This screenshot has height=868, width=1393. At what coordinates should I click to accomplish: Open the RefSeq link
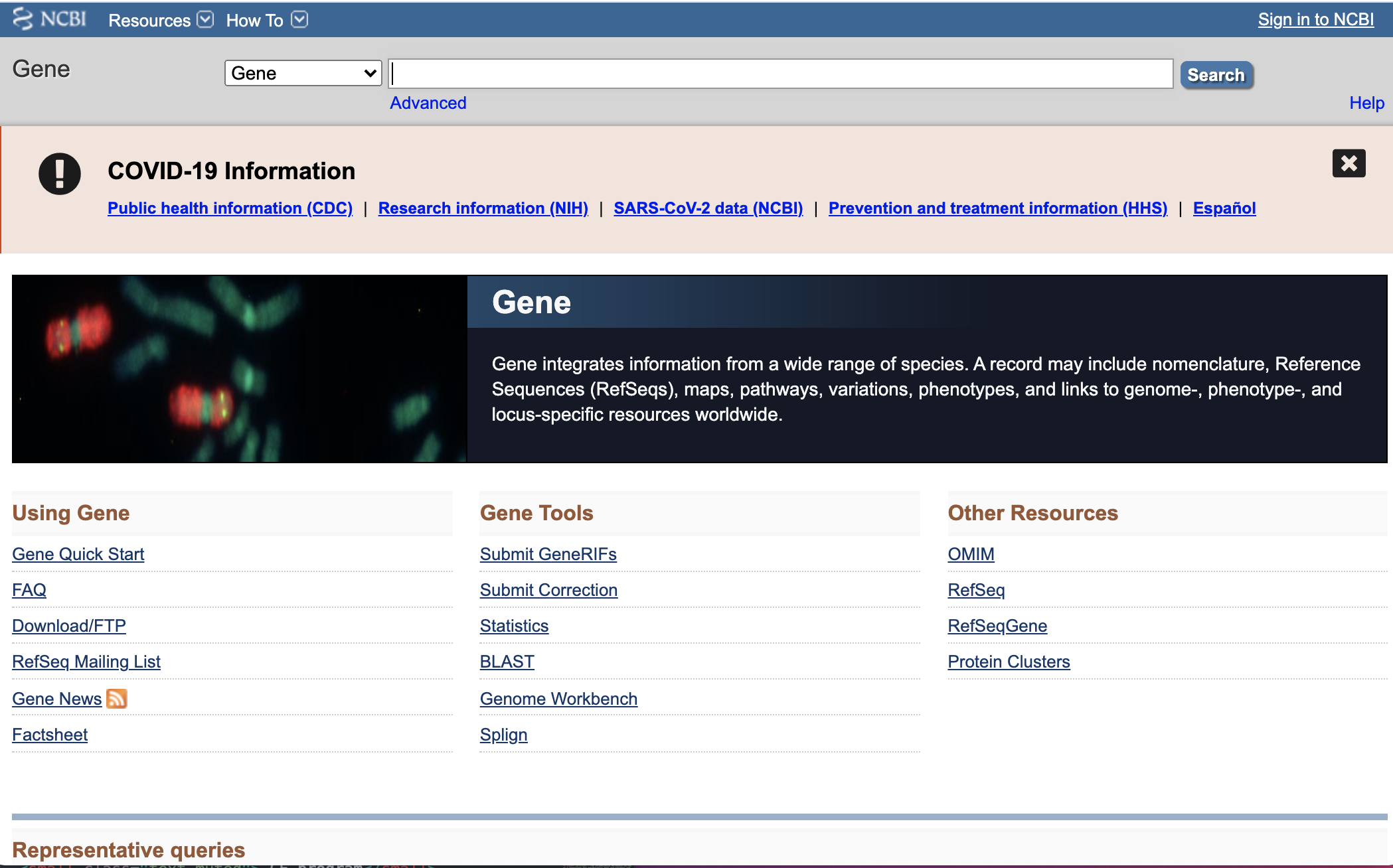pyautogui.click(x=977, y=590)
